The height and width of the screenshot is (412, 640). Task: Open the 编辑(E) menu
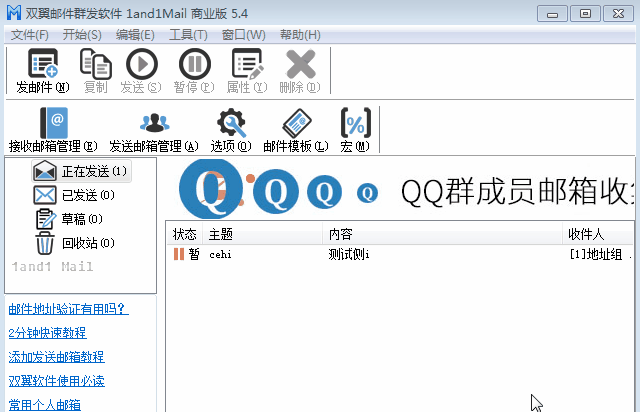coord(135,35)
